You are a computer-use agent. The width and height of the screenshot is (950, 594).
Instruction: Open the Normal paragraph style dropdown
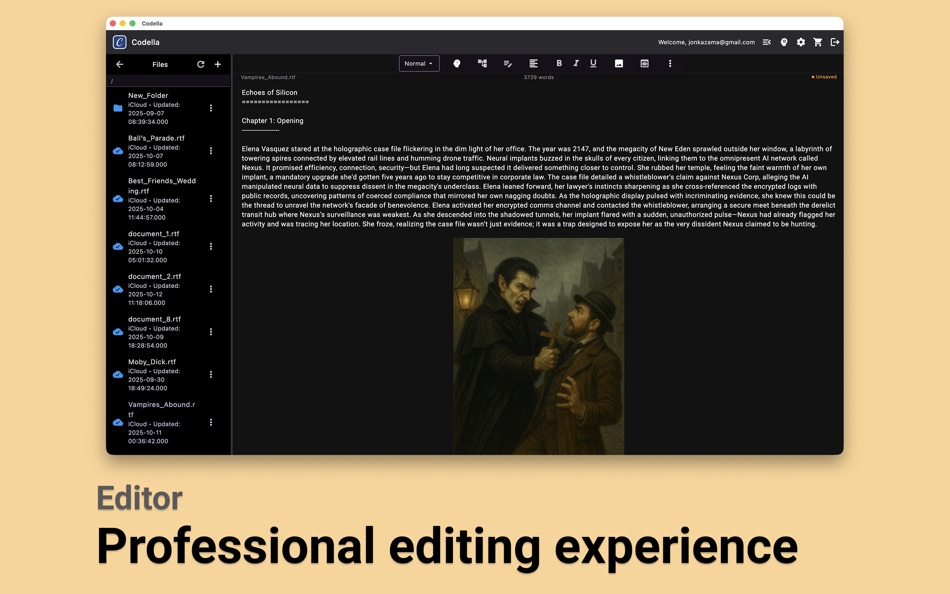tap(419, 62)
